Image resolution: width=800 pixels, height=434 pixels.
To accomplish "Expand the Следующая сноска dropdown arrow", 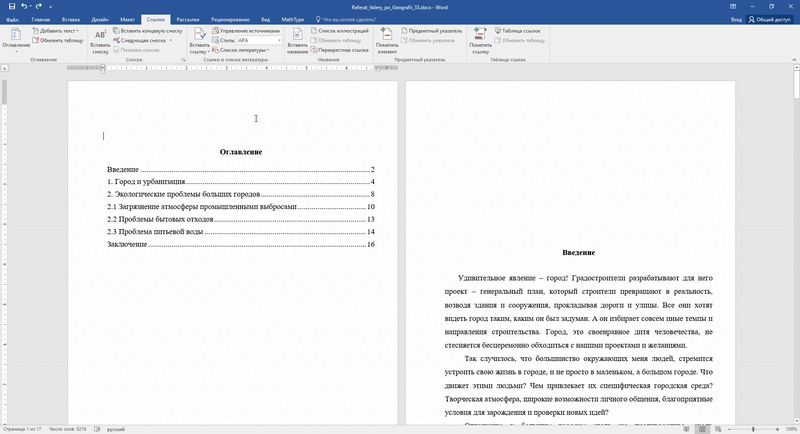I will [170, 40].
